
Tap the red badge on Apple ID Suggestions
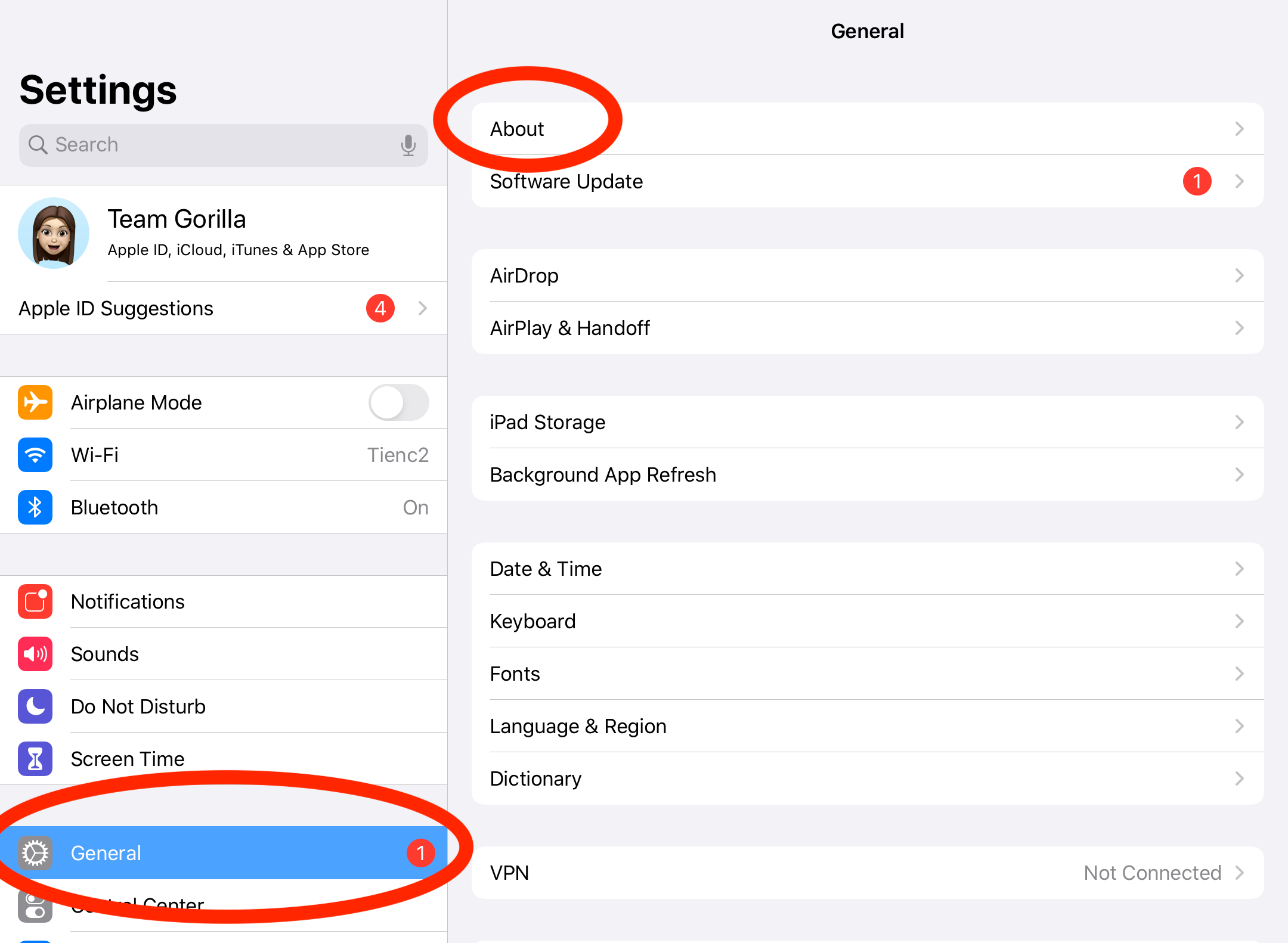pos(380,308)
